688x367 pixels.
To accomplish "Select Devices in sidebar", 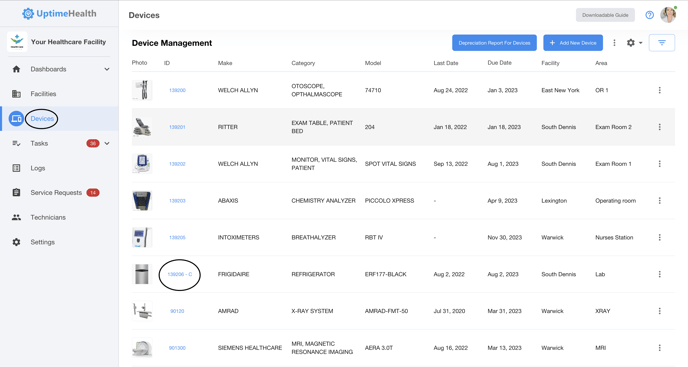I will [42, 119].
